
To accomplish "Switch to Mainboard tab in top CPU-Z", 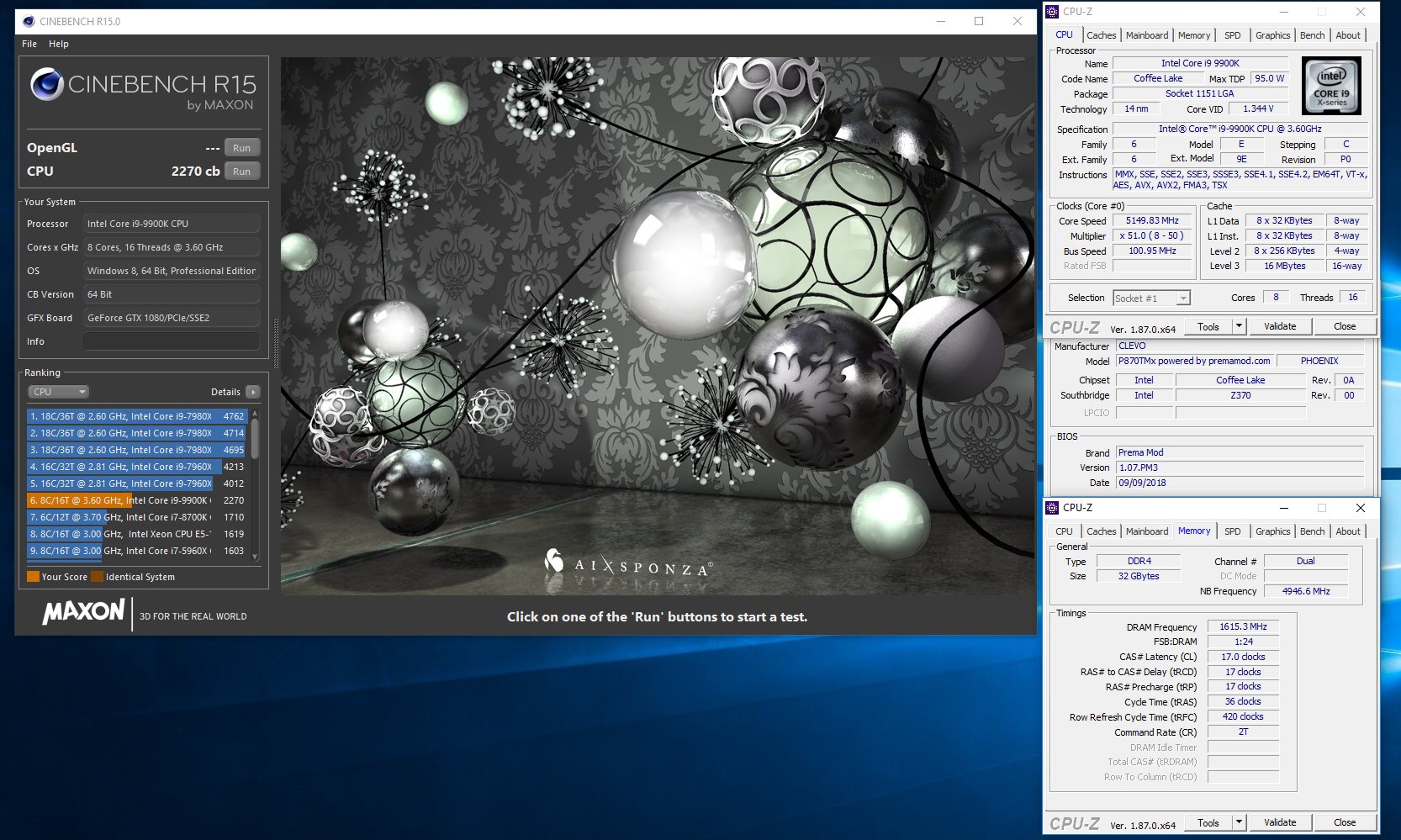I will 1147,35.
